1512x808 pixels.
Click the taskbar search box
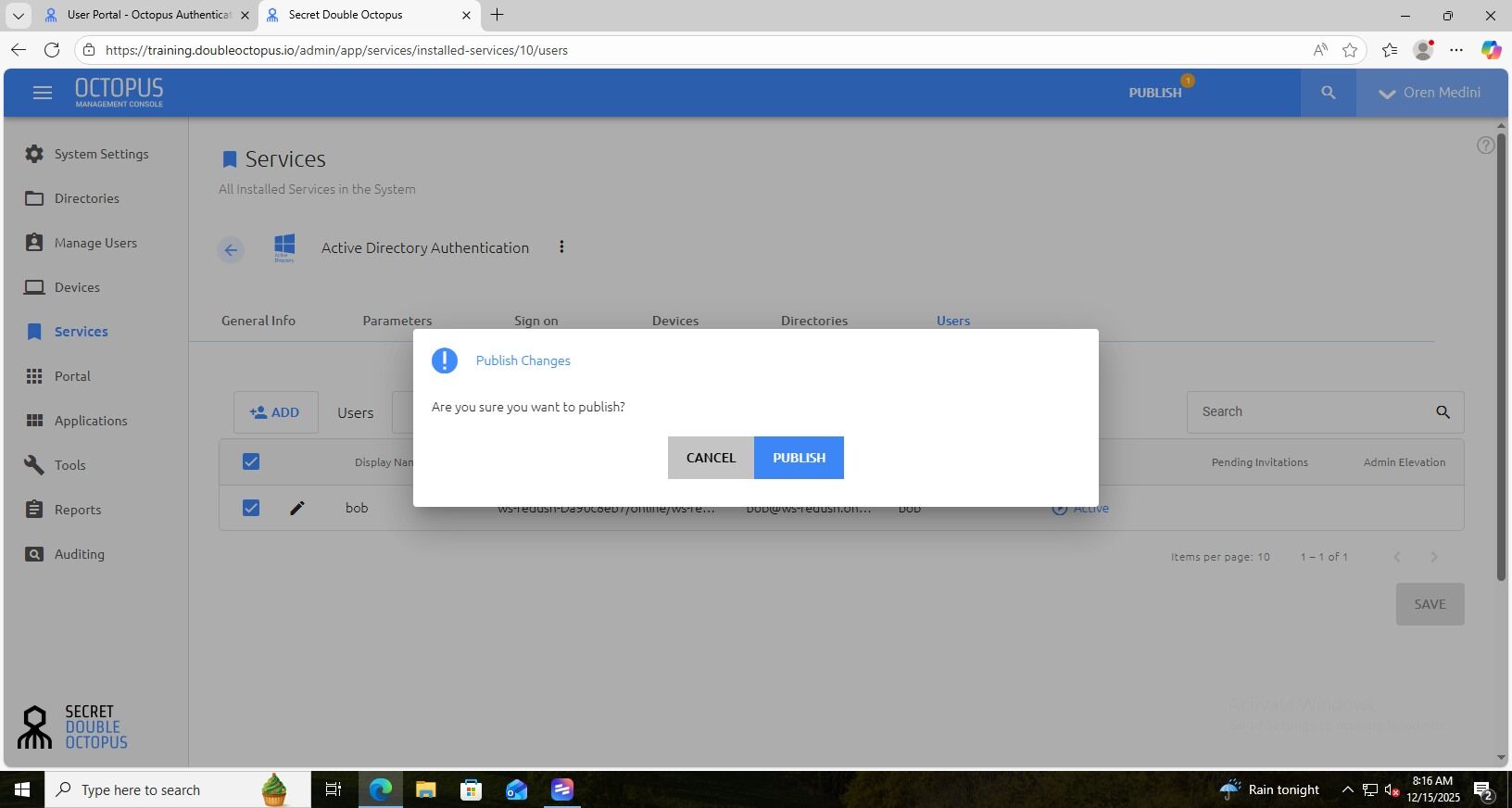[178, 789]
